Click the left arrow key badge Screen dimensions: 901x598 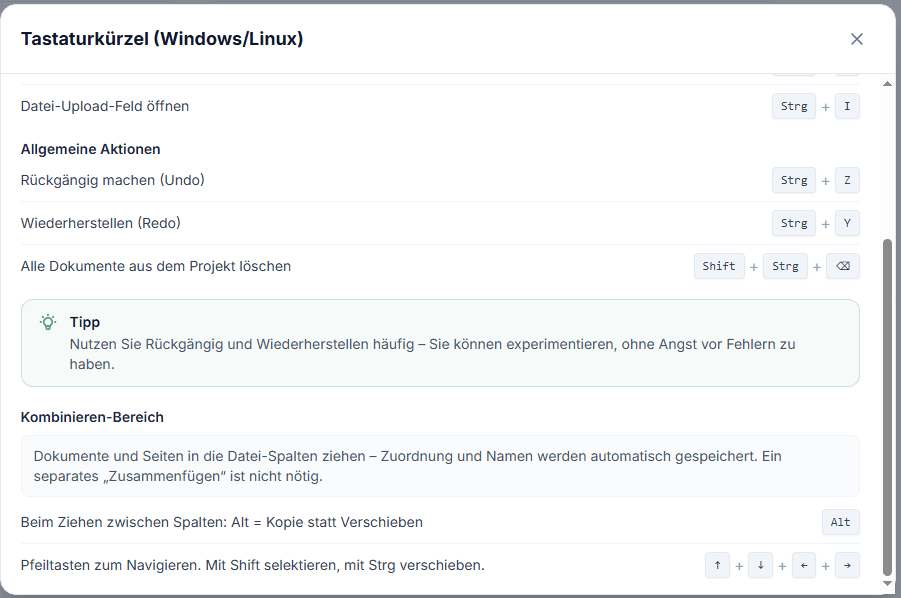pos(804,566)
